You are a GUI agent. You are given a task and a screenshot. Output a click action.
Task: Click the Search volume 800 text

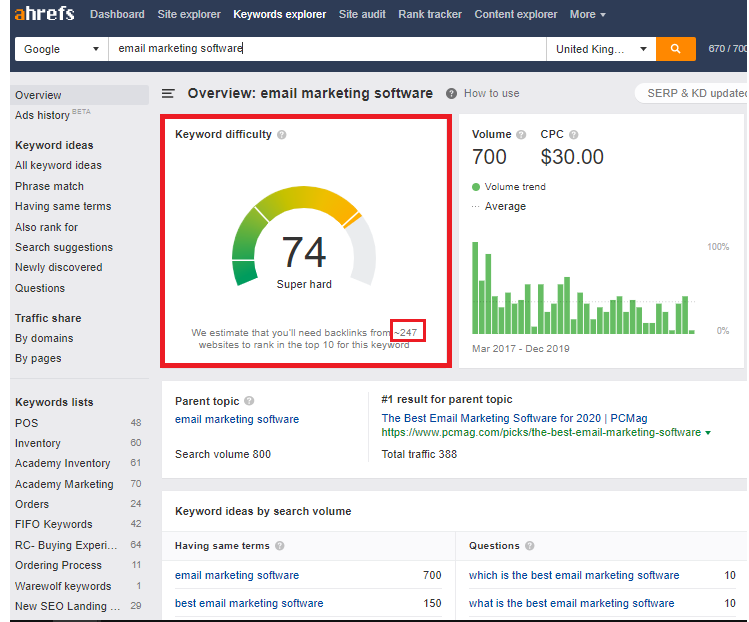click(223, 454)
